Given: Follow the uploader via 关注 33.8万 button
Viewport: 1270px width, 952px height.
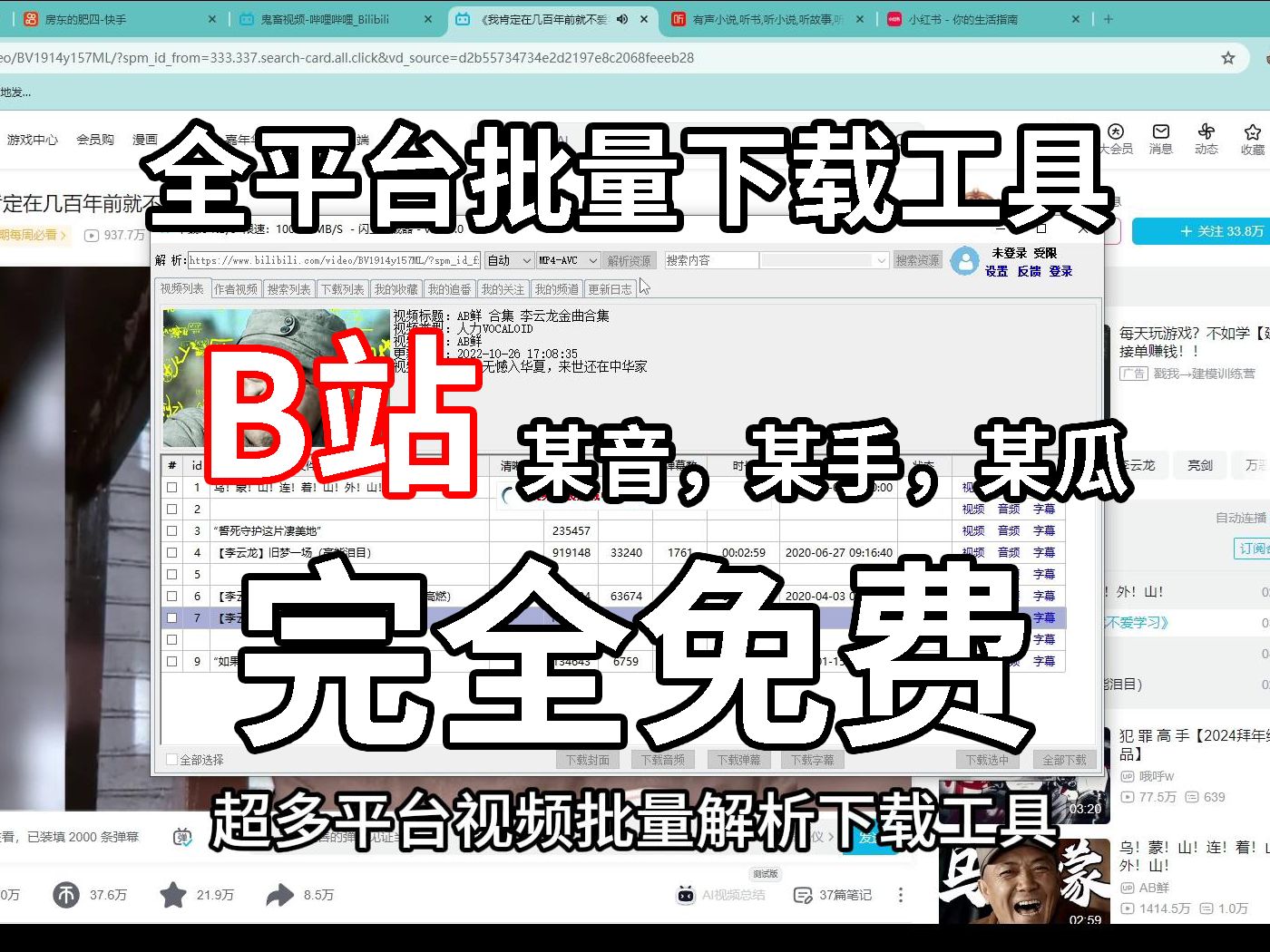Looking at the screenshot, I should [x=1201, y=231].
